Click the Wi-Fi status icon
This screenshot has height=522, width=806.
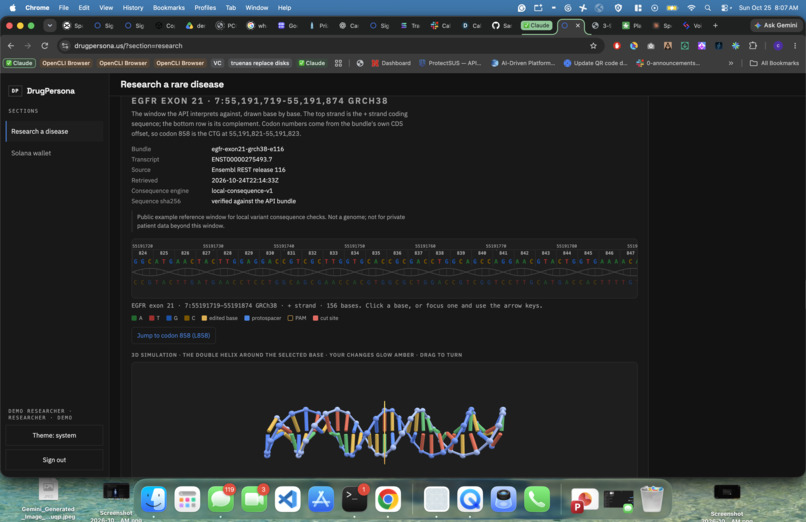coord(691,8)
